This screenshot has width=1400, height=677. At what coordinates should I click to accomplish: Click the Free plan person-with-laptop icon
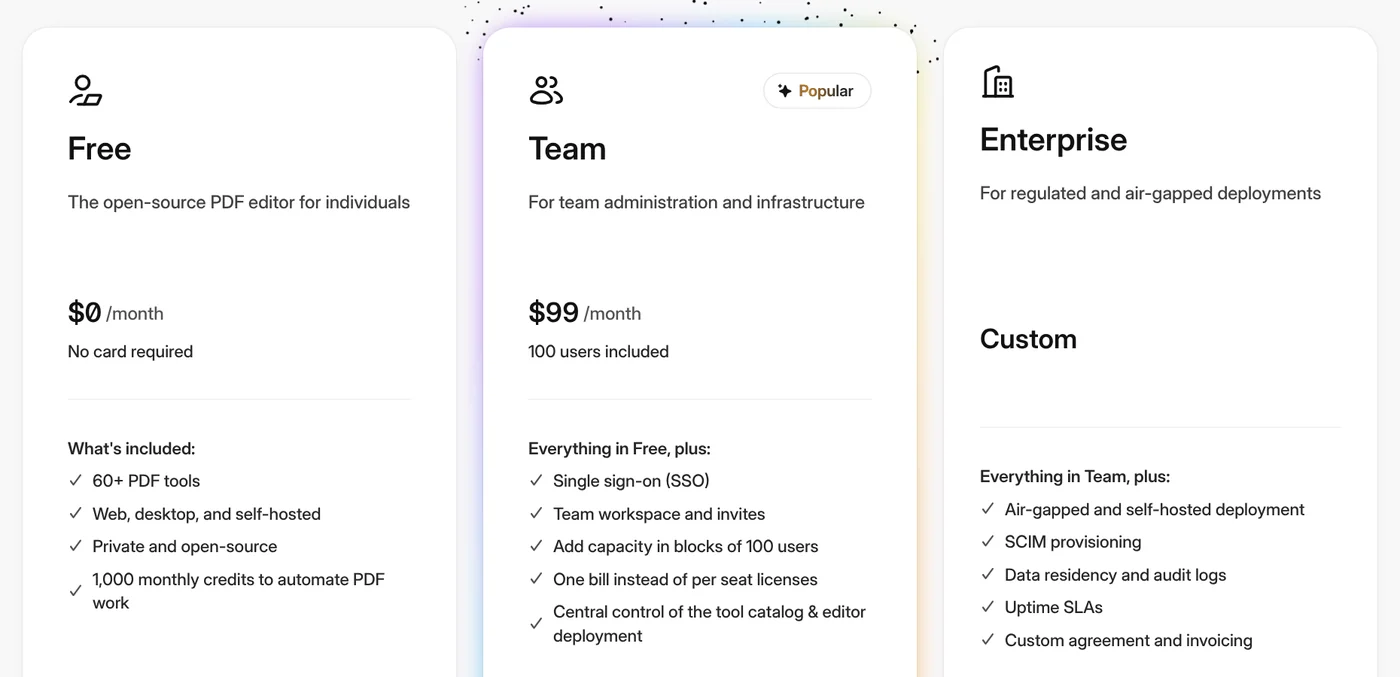(x=85, y=91)
